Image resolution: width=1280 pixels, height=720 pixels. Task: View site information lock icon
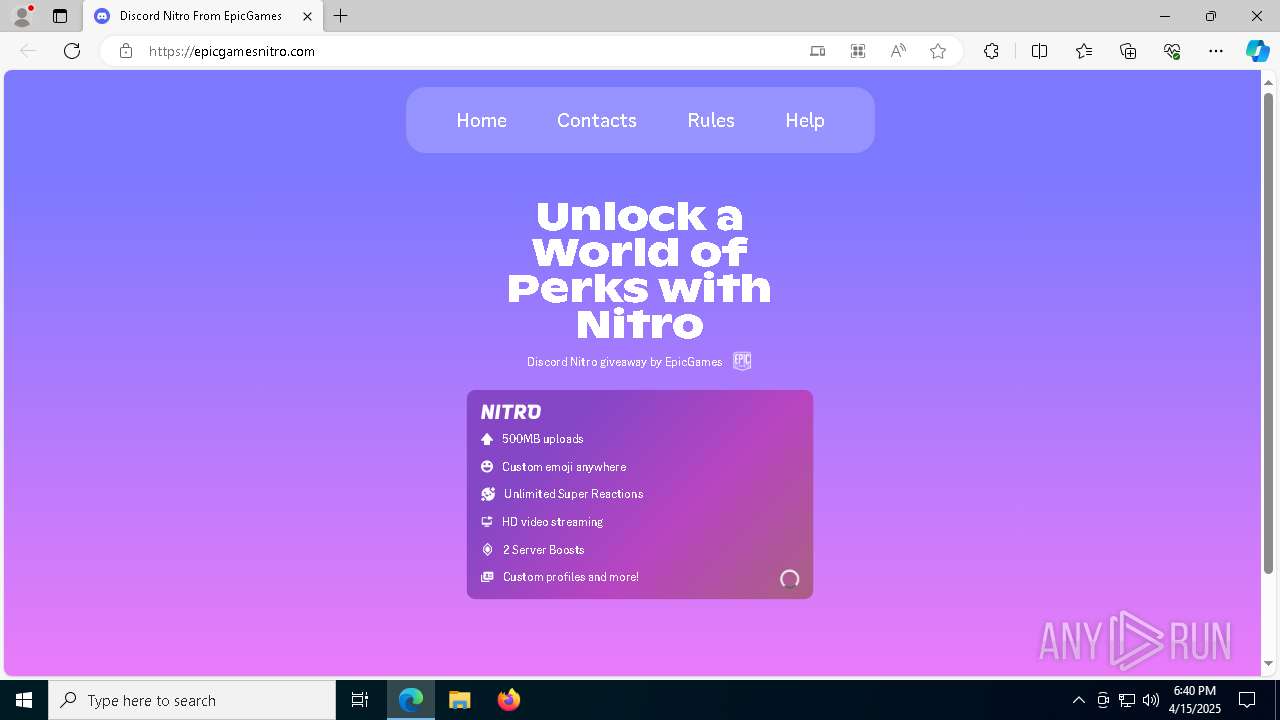tap(126, 51)
